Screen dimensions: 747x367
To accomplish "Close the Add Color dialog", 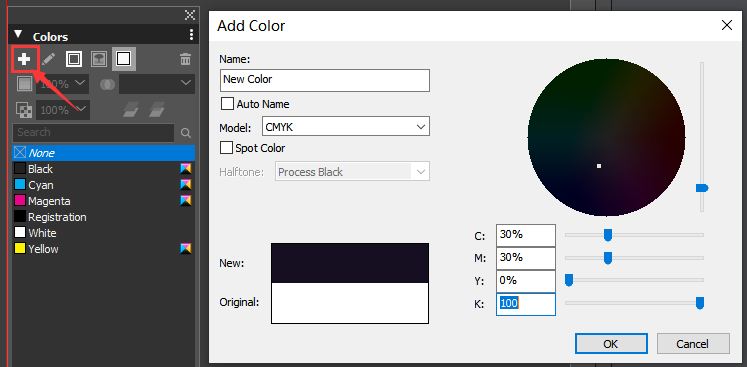I will pos(727,25).
